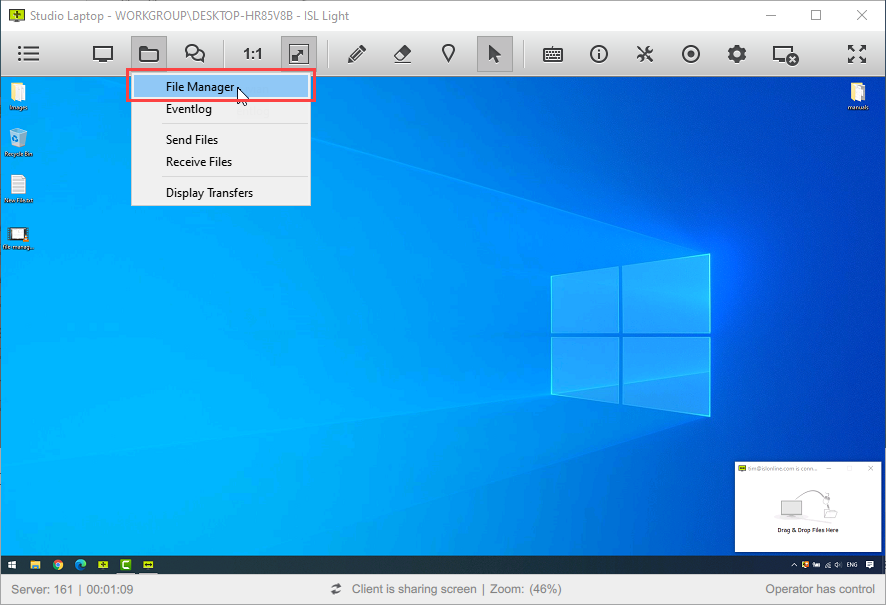
Task: Open the tools wrench icon
Action: pyautogui.click(x=645, y=54)
